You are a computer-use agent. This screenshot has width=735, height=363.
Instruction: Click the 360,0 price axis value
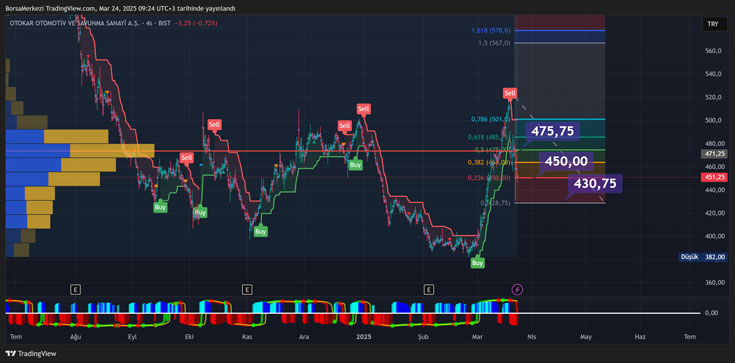pos(715,282)
